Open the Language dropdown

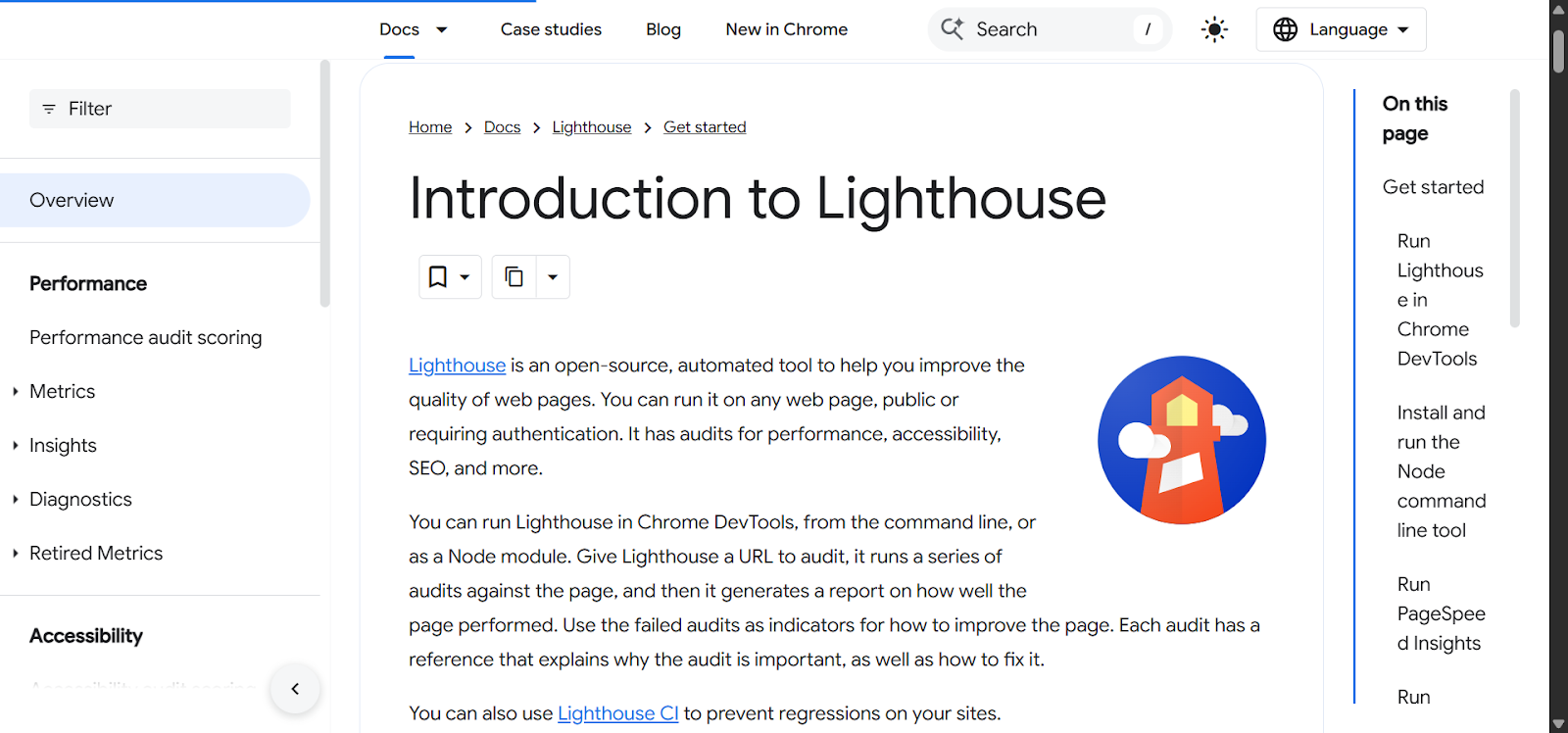[1341, 29]
